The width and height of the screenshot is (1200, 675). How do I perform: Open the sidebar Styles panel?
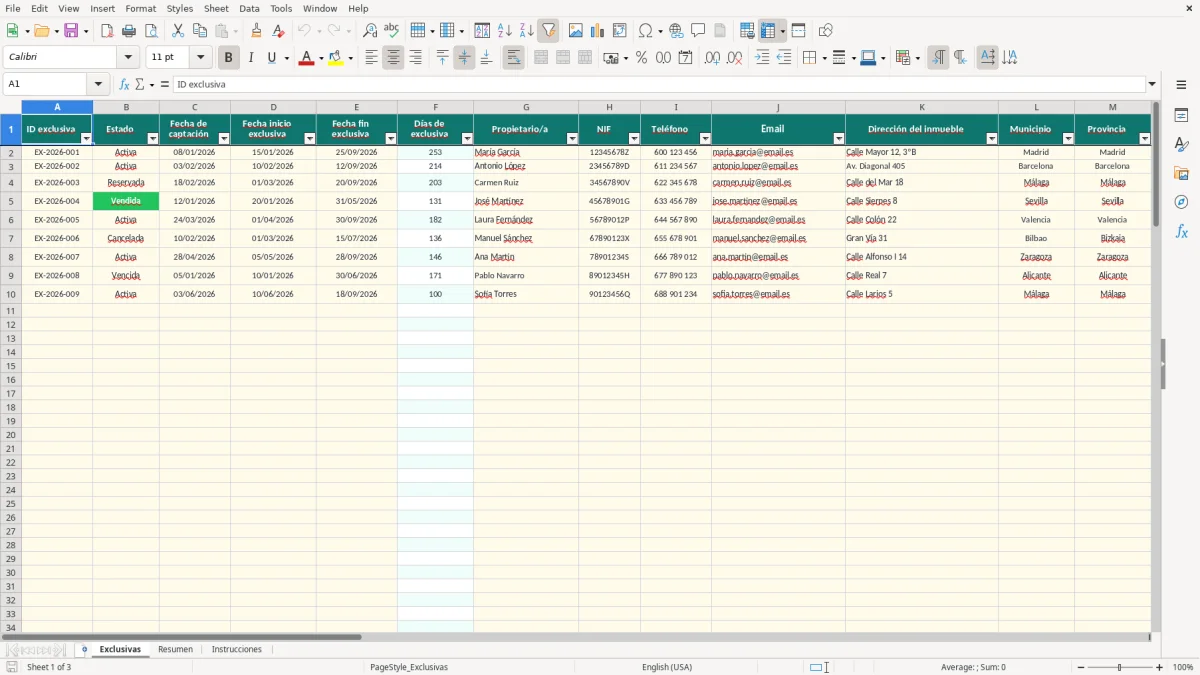(1181, 144)
